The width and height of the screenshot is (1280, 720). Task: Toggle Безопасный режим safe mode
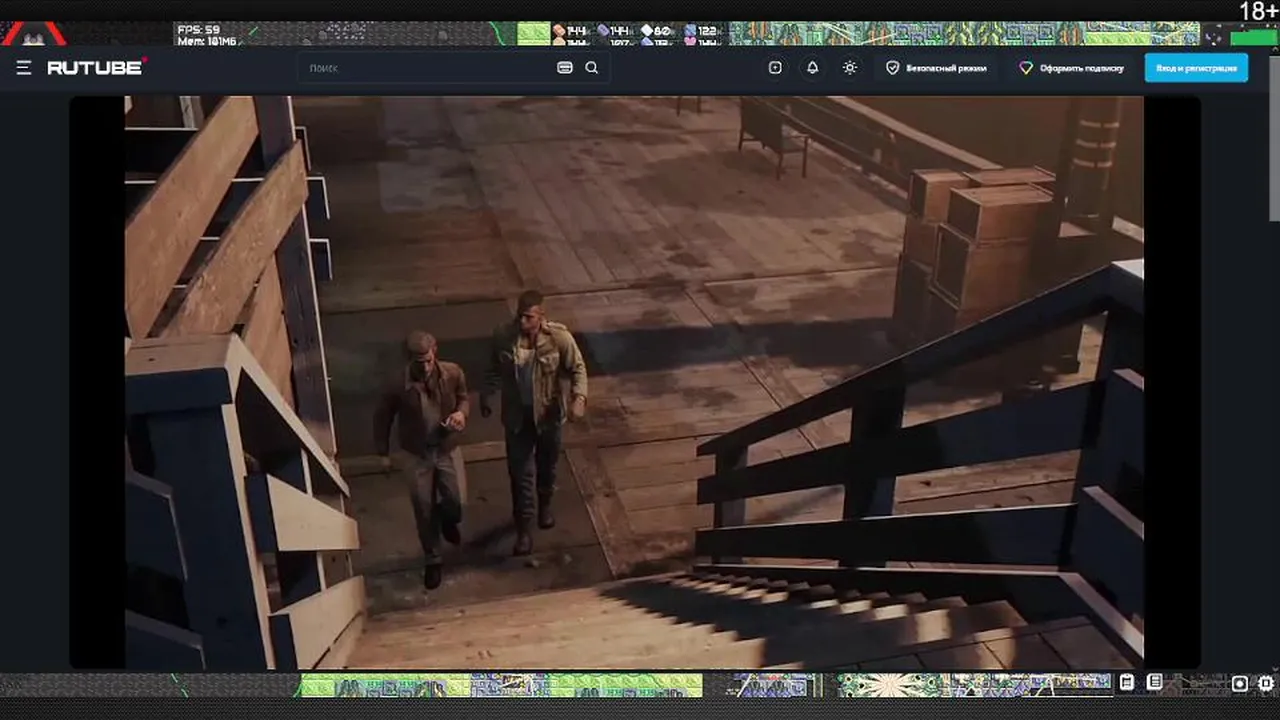(936, 68)
